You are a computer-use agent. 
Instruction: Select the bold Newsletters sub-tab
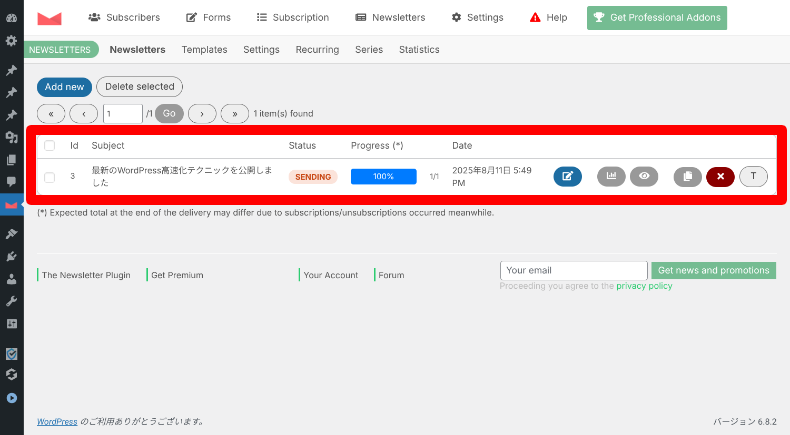click(138, 50)
